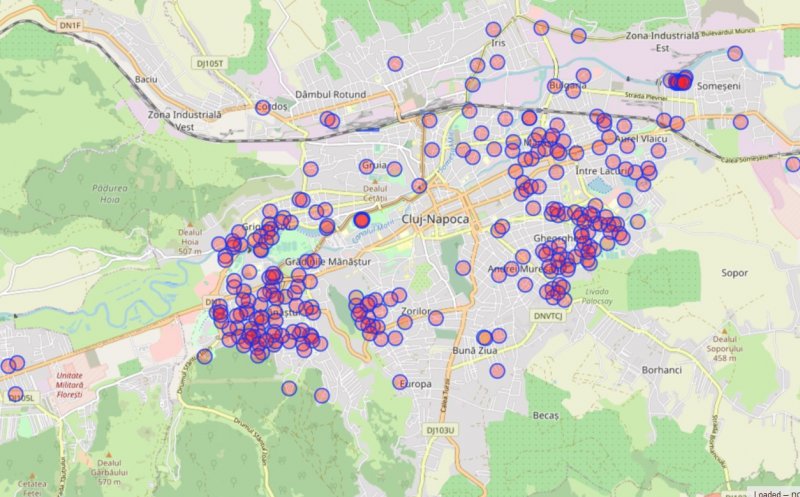Select the DJ105T road sign
800x497 pixels.
210,63
